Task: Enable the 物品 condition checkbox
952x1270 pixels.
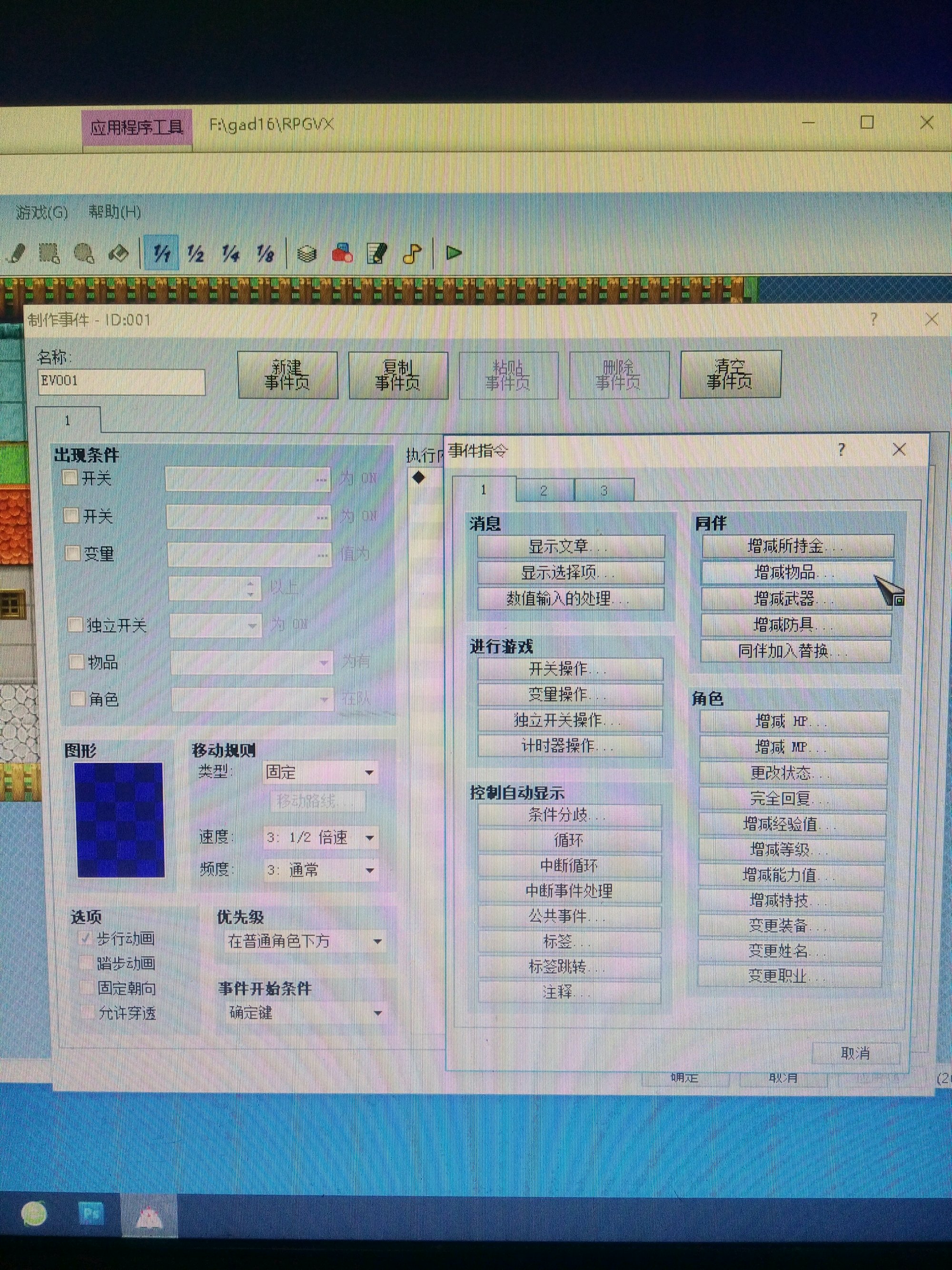Action: [76, 662]
